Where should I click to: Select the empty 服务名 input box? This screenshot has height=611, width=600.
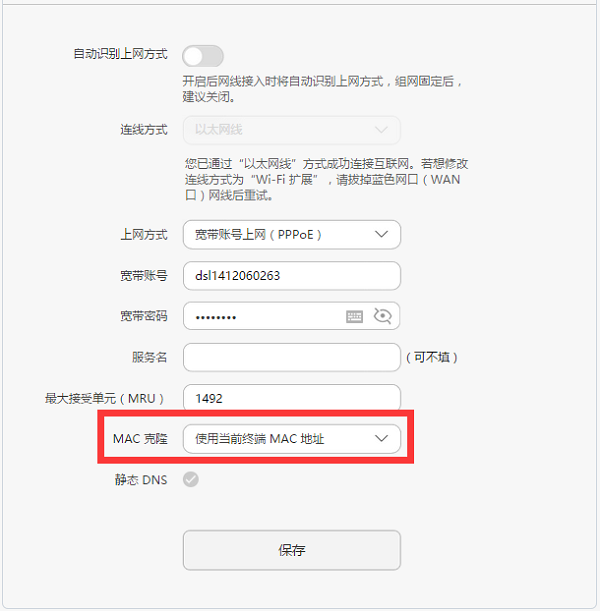[x=291, y=357]
